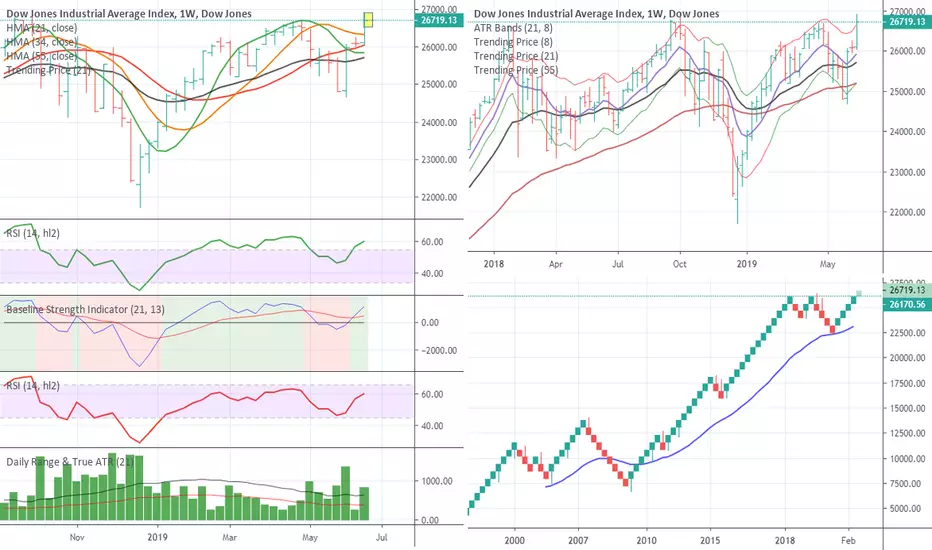Select the Daily Range & True ATR (21) legend
This screenshot has height=550, width=932.
tap(70, 461)
